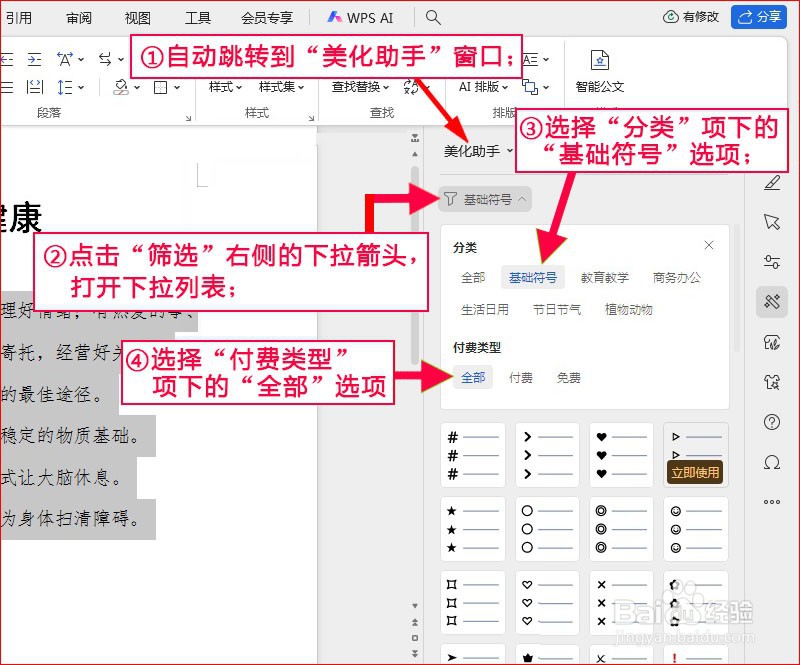Select the beautify assistant wand icon in sidebar
The width and height of the screenshot is (800, 665).
click(771, 300)
